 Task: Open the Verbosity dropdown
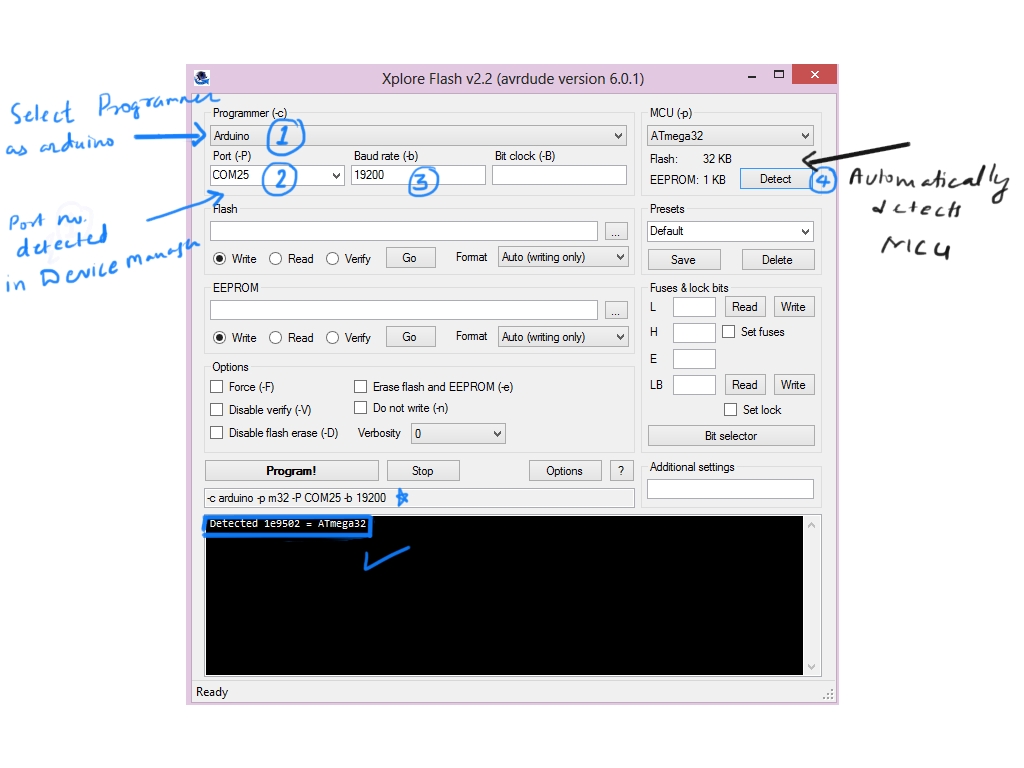(x=458, y=434)
